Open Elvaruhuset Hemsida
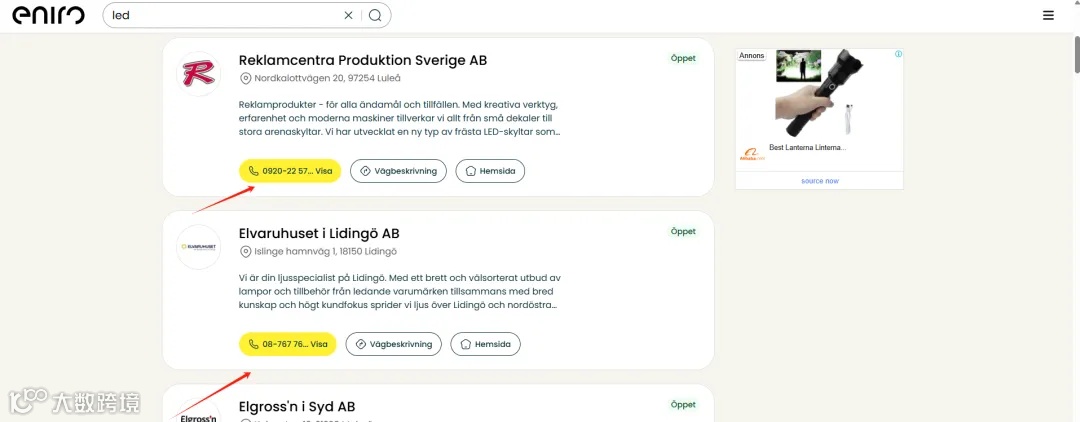The height and width of the screenshot is (422, 1080). click(486, 344)
